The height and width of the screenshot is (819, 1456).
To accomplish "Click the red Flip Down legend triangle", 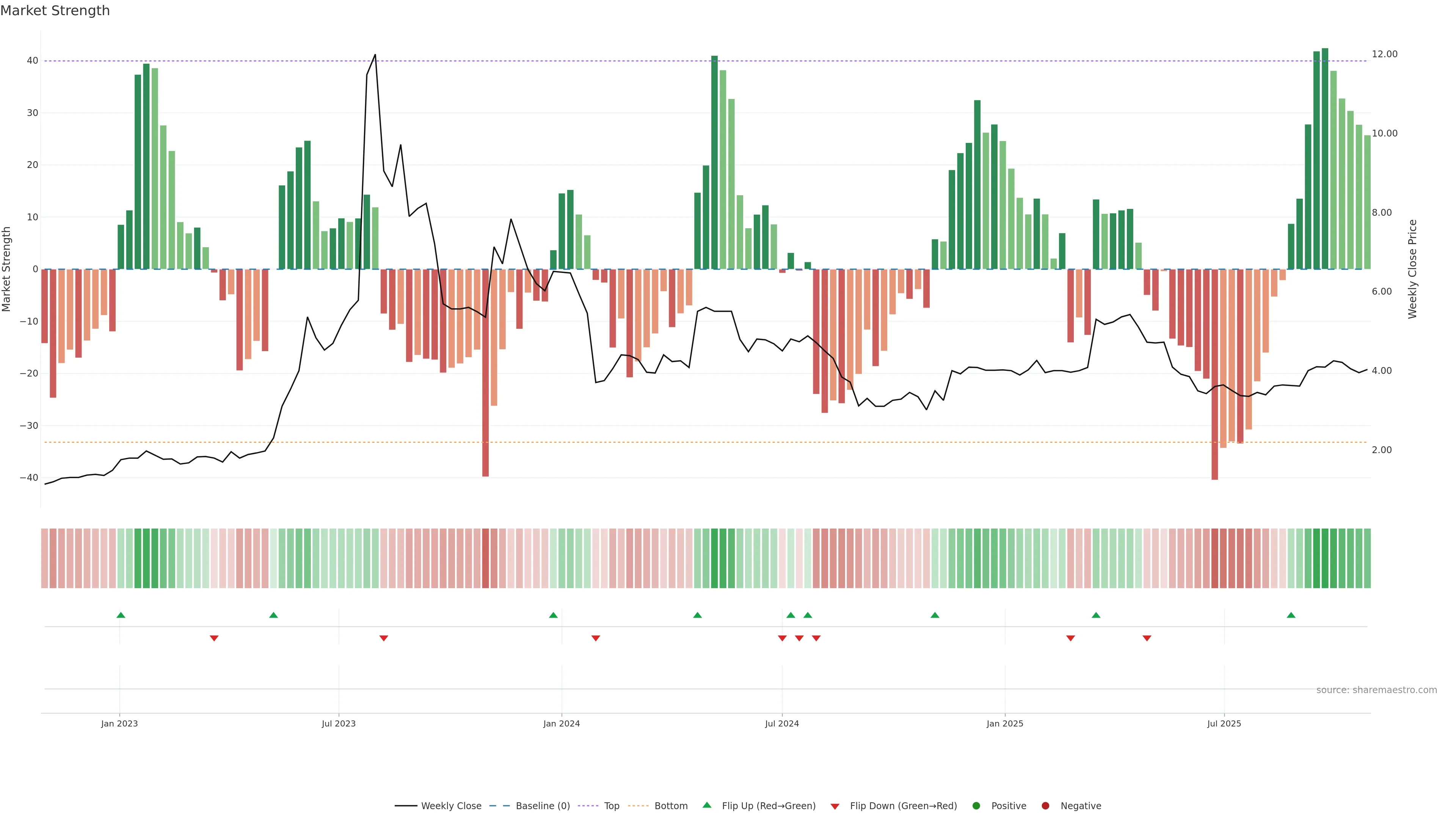I will coord(835,806).
